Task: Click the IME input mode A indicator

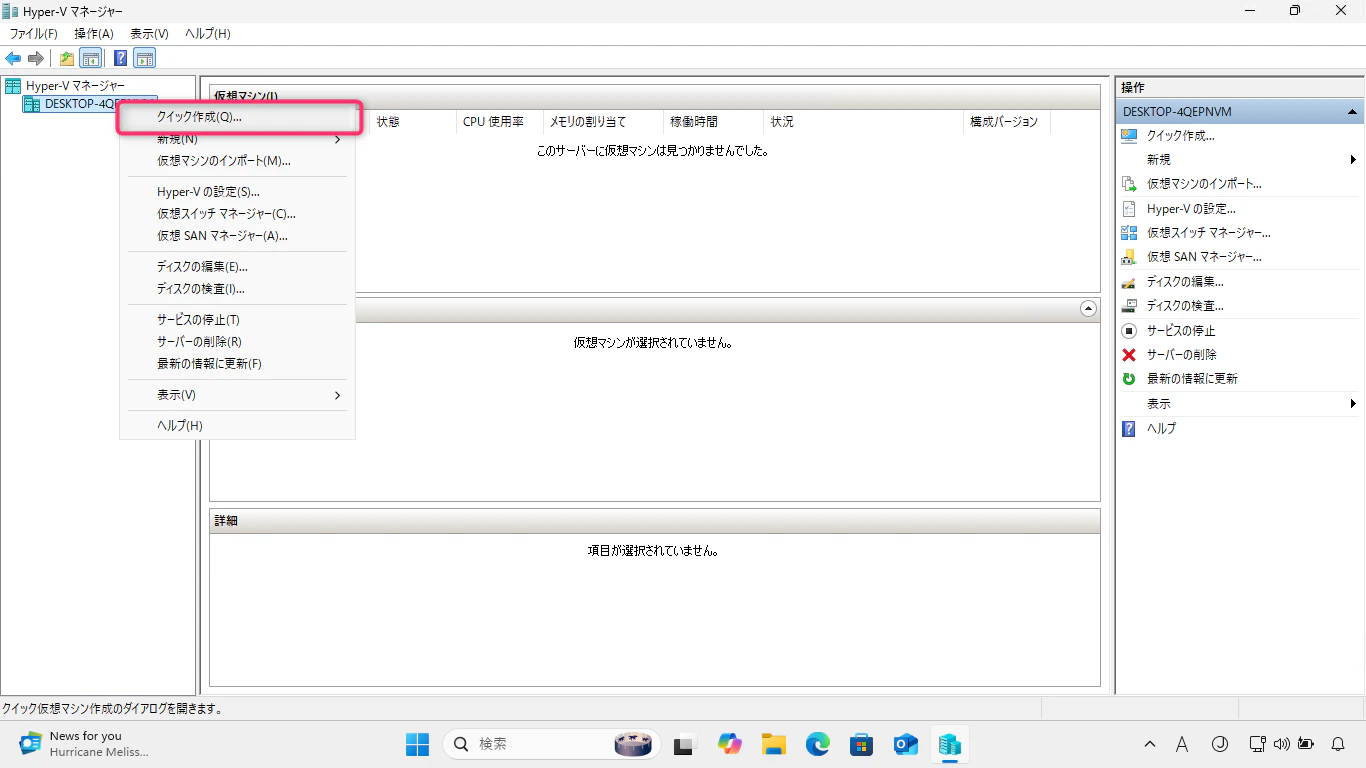Action: [1182, 744]
